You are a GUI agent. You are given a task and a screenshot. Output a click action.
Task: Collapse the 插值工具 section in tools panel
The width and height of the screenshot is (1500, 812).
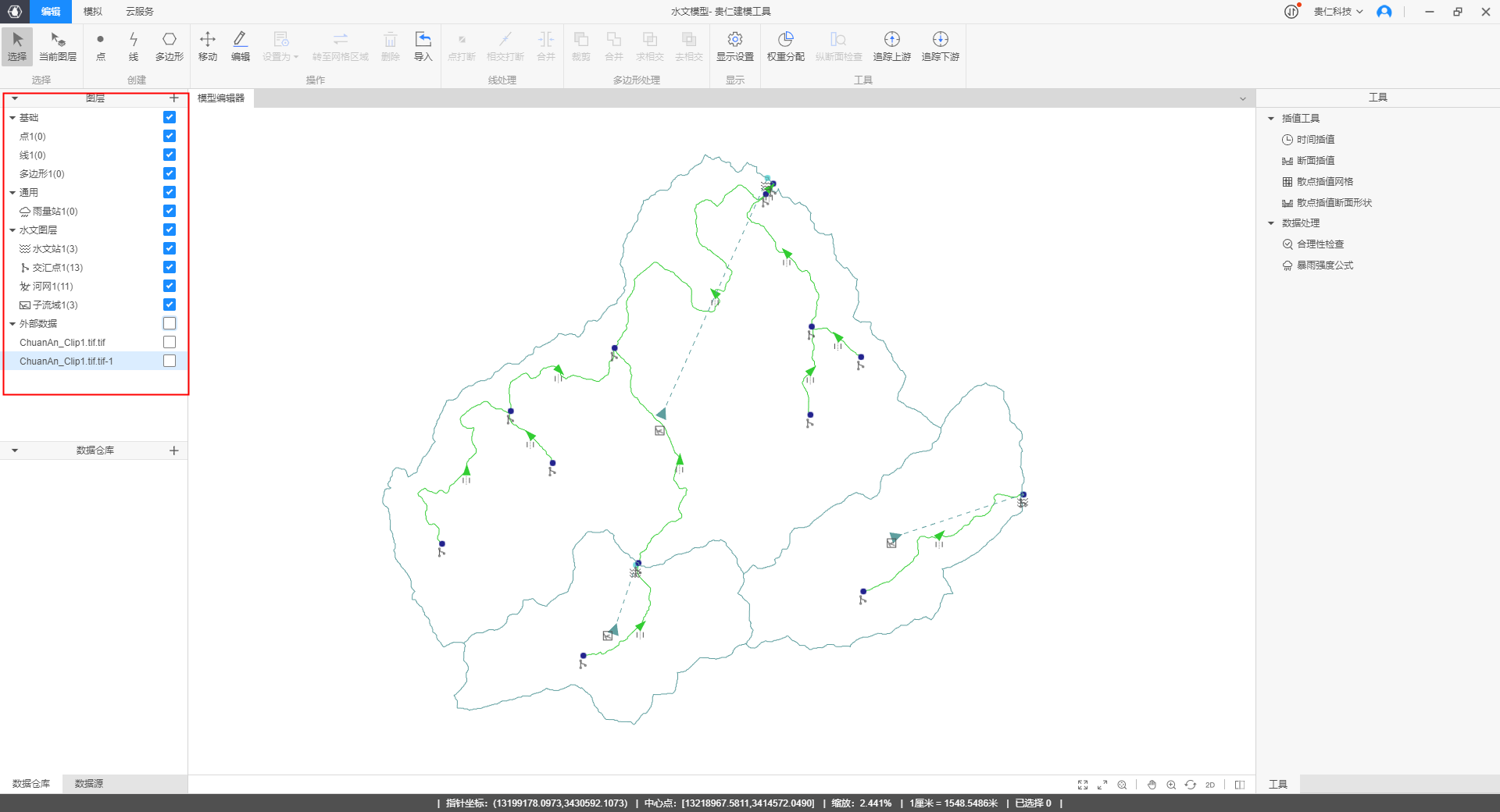[1271, 119]
